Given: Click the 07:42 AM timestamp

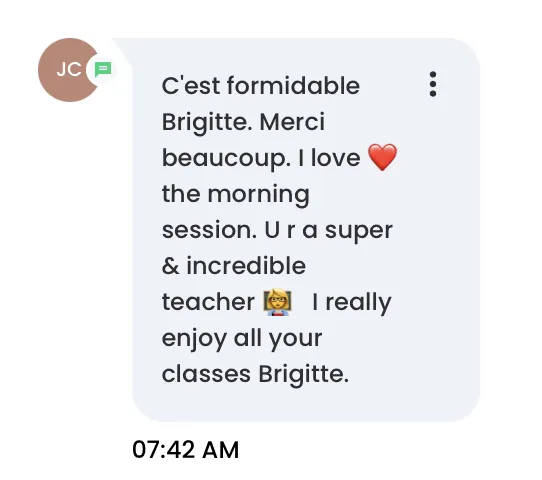Looking at the screenshot, I should [186, 450].
